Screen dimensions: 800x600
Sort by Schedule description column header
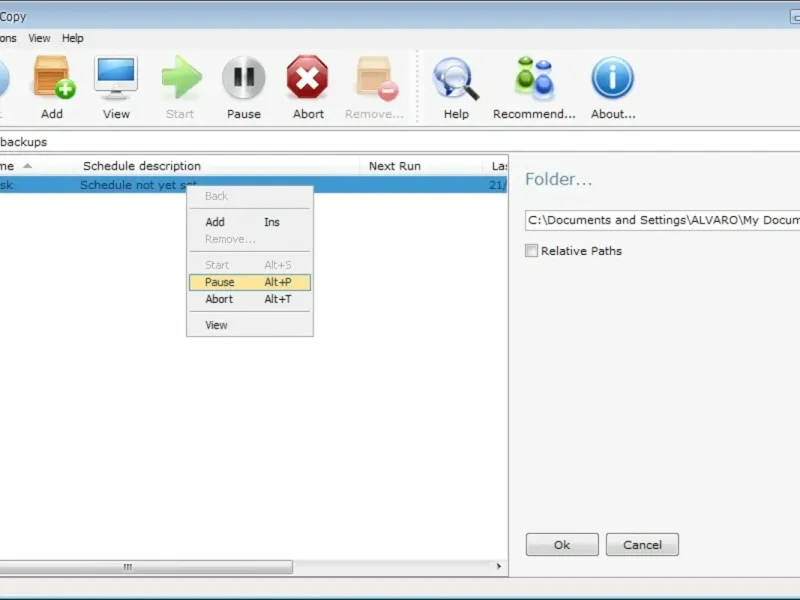point(216,166)
